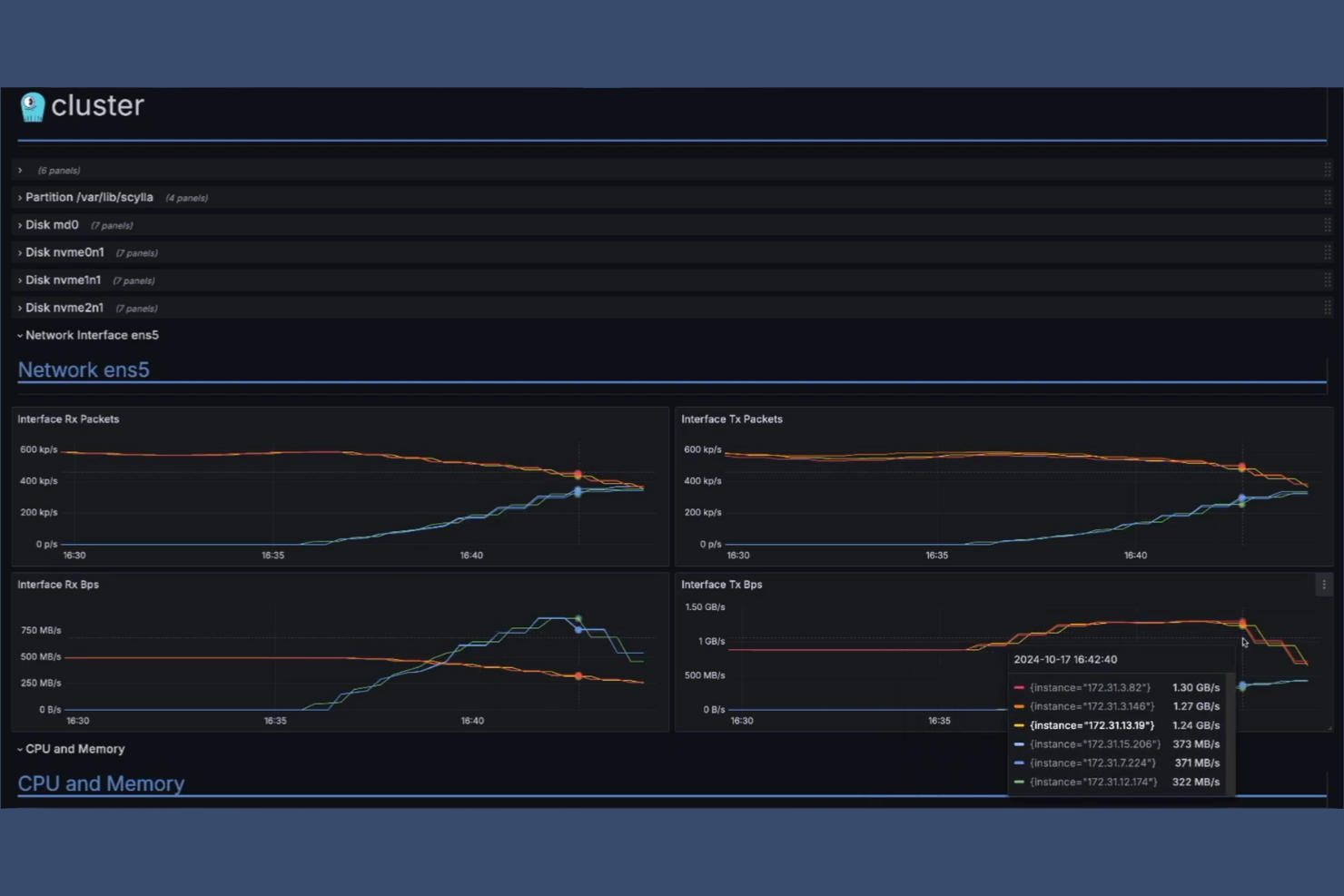This screenshot has height=896, width=1344.
Task: Click the red color marker for 172.31.3.82
Action: click(1018, 687)
